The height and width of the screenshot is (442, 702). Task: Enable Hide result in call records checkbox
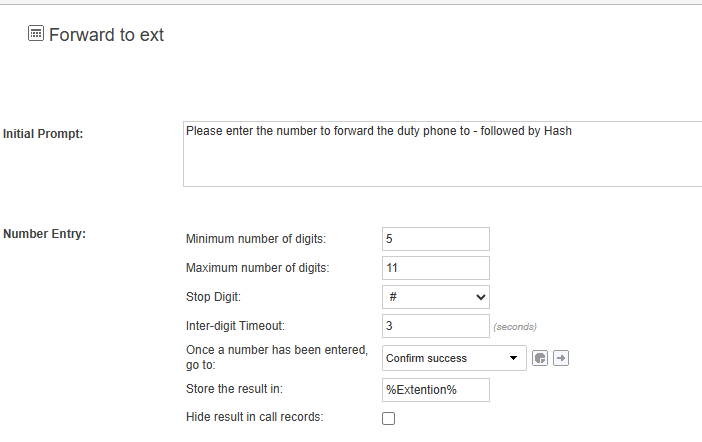(x=389, y=419)
